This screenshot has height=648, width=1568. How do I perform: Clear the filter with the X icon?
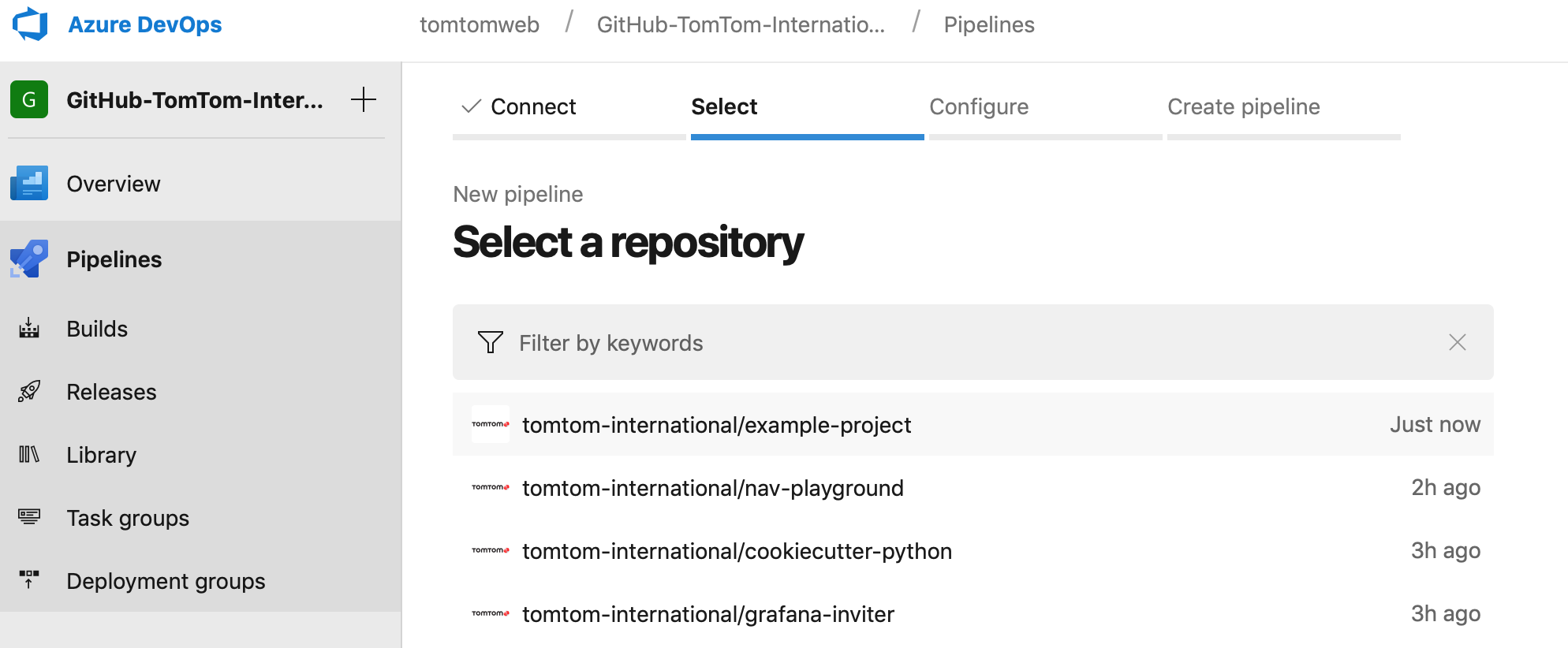[1458, 342]
